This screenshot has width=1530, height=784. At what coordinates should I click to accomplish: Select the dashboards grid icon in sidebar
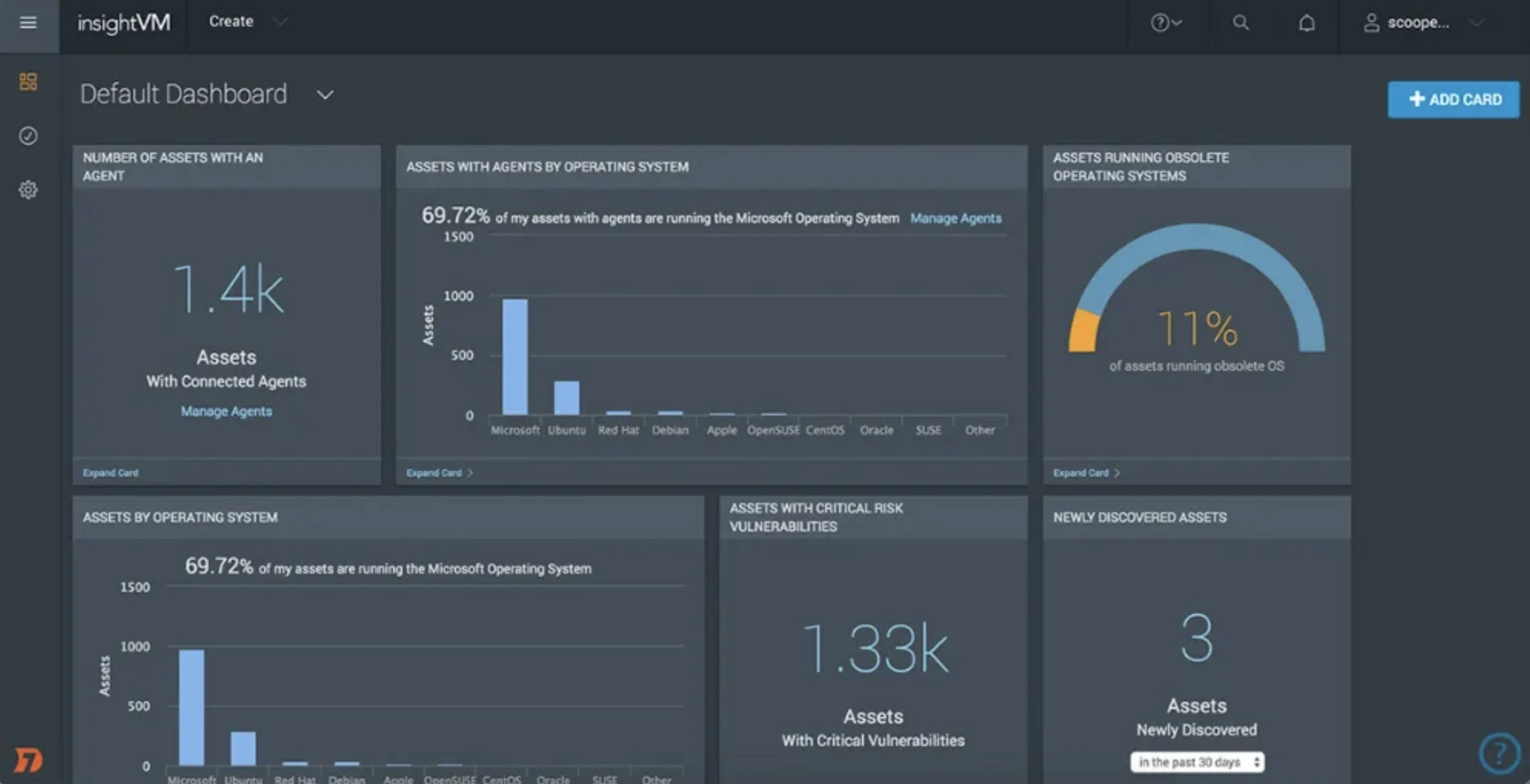pos(28,81)
